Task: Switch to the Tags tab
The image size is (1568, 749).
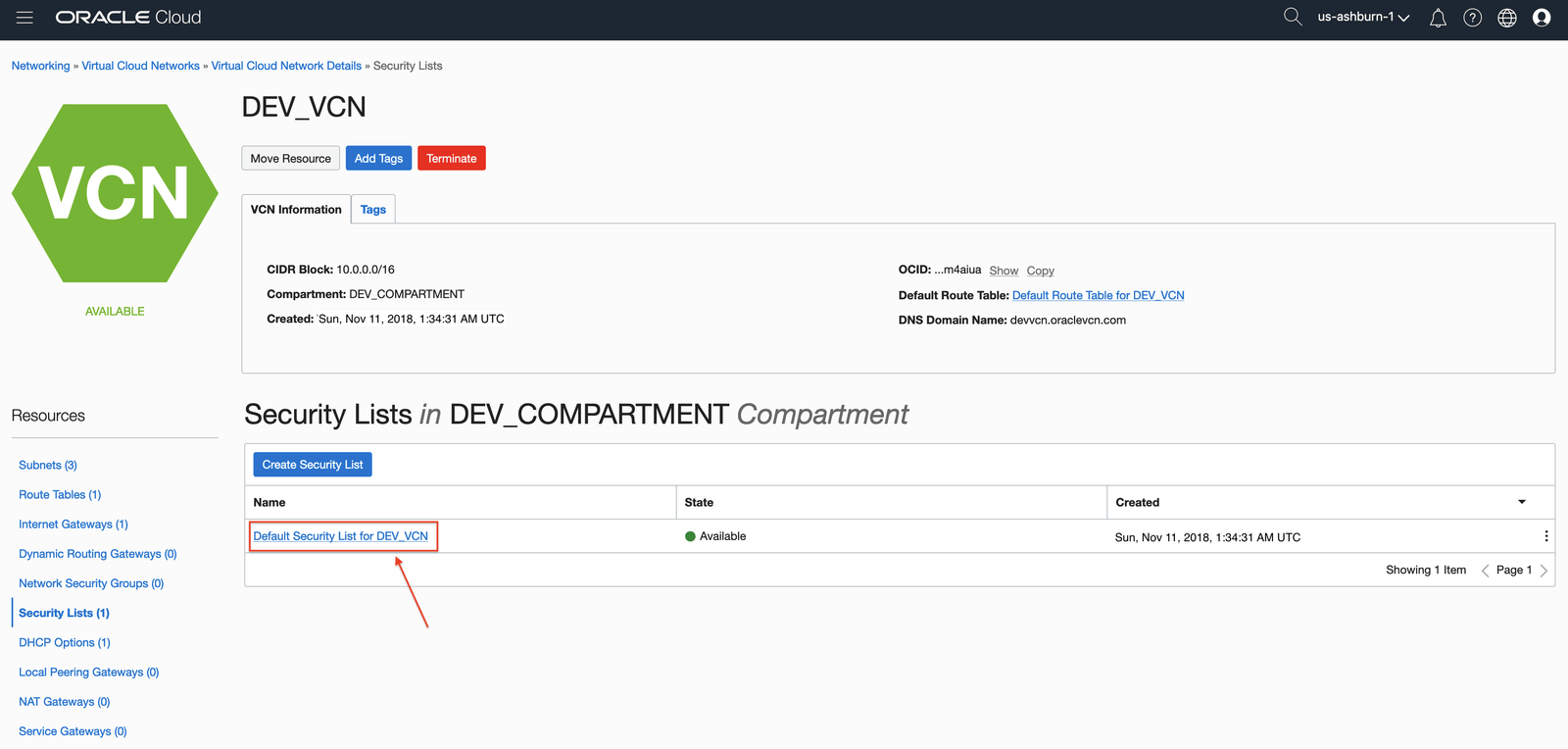Action: 373,210
